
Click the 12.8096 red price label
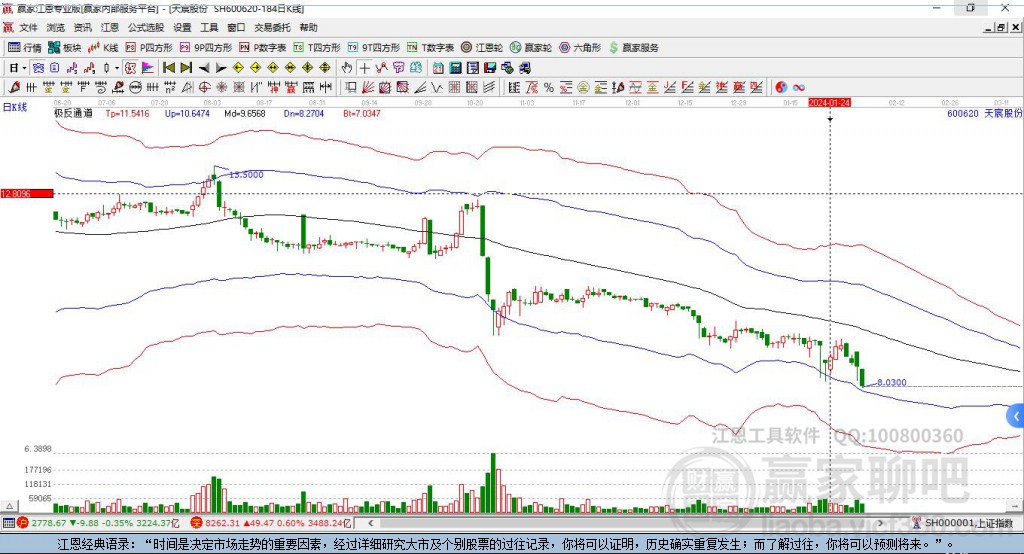[27, 193]
